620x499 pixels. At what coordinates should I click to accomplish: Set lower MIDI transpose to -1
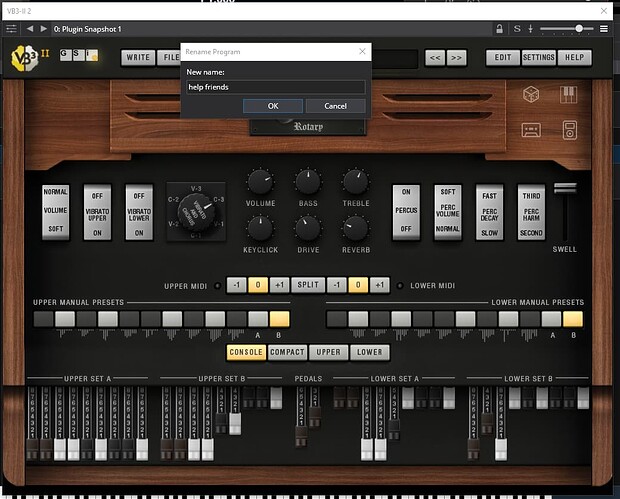tap(337, 285)
